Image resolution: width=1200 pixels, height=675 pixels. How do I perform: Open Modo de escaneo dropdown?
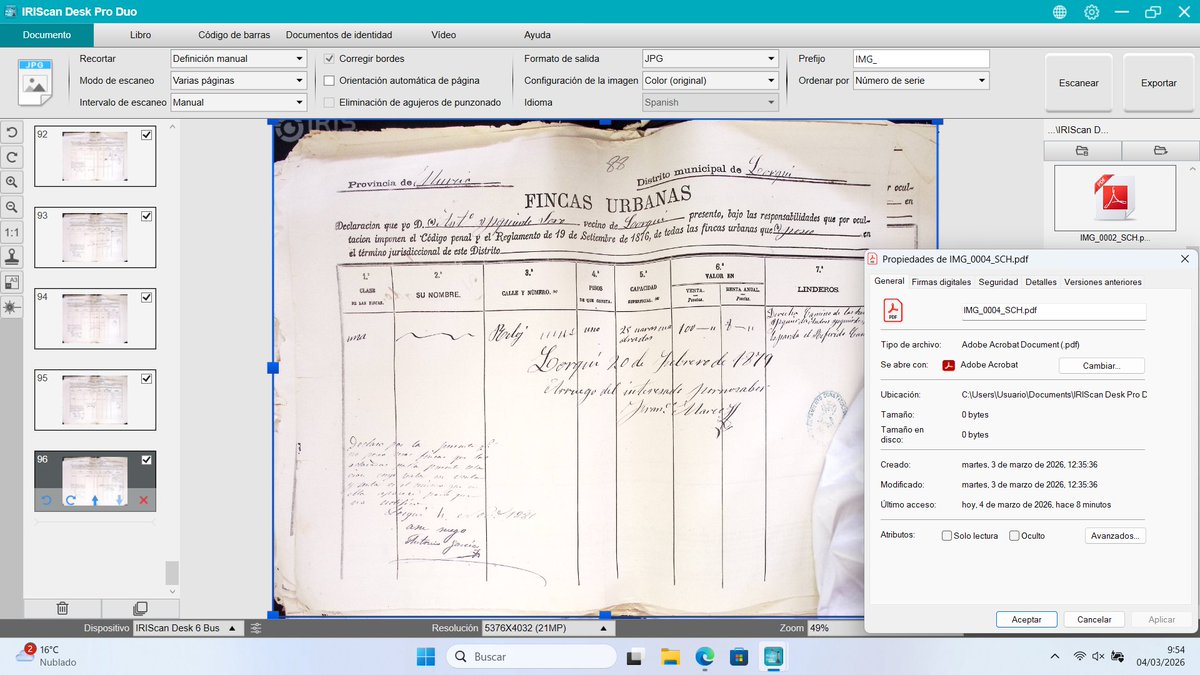(238, 80)
